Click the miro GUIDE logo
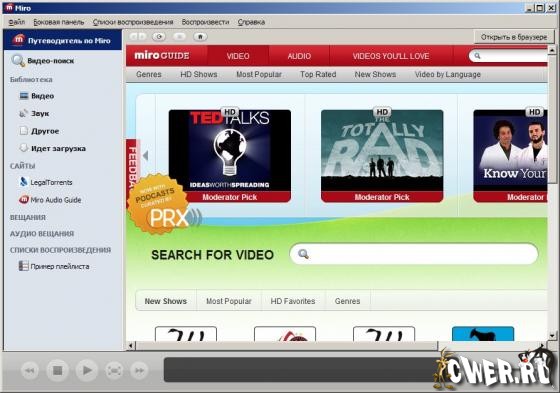560x393 pixels. [x=162, y=55]
